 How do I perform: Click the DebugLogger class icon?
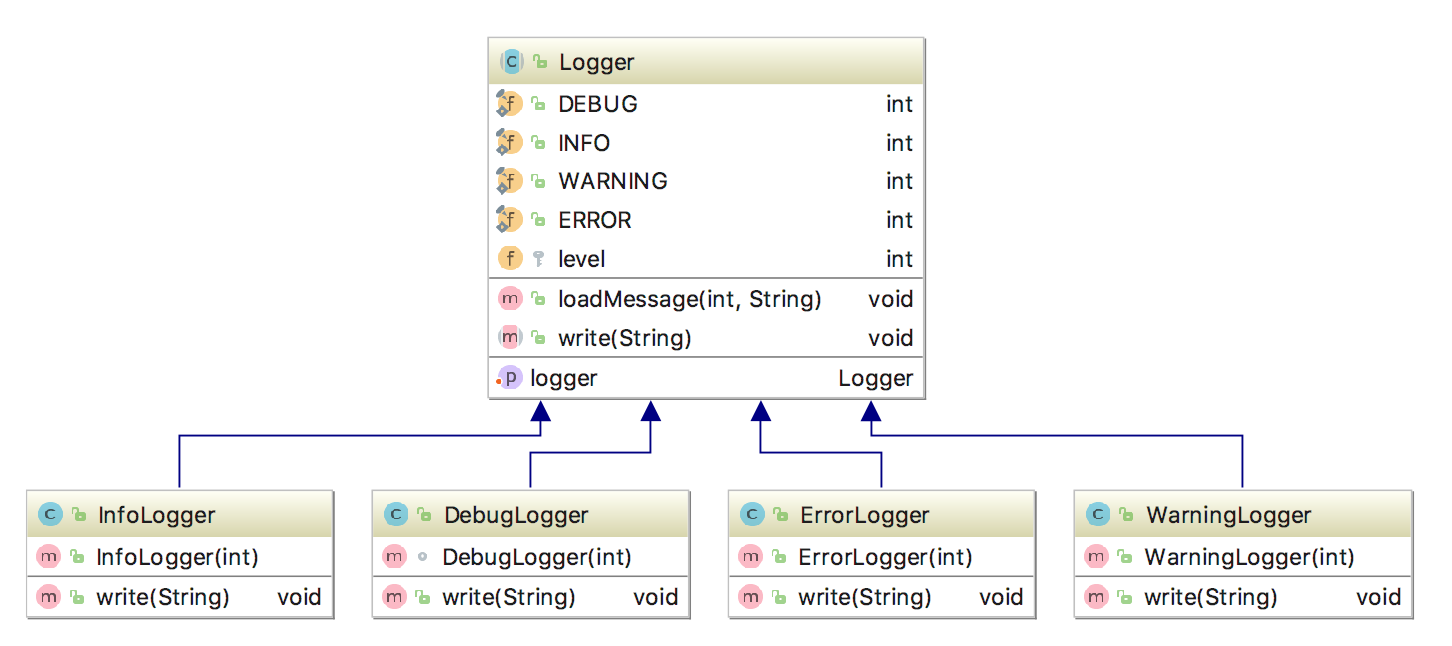[x=396, y=515]
